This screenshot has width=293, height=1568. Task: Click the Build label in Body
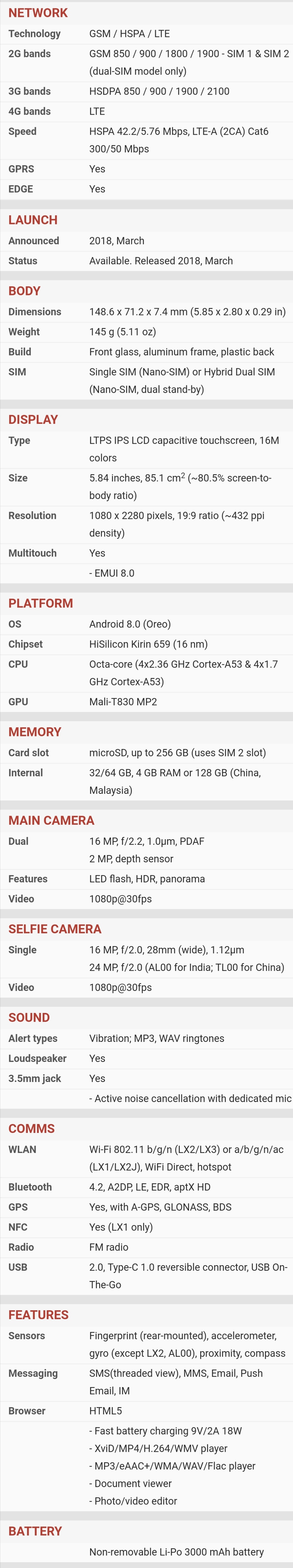[x=19, y=352]
